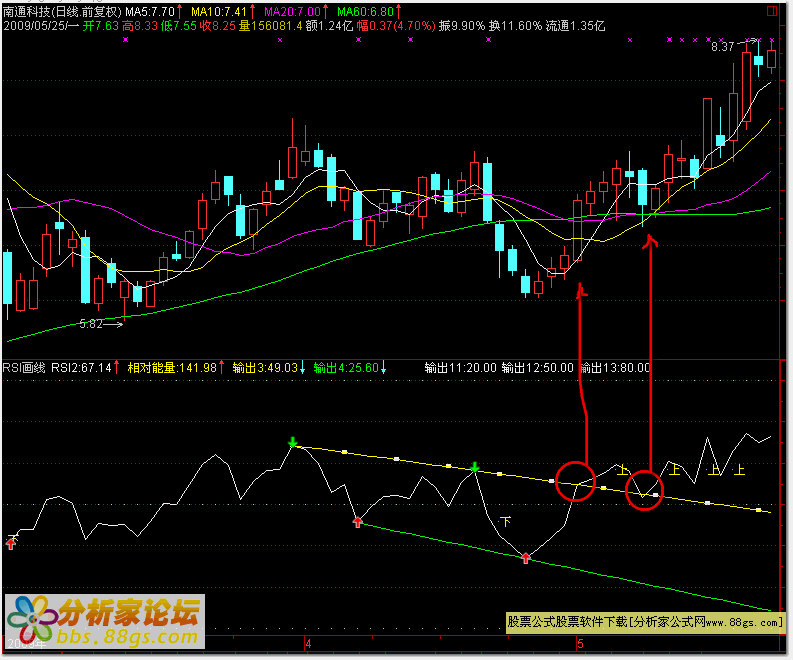Click the green MA60:6.80 label
793x660 pixels.
(365, 12)
